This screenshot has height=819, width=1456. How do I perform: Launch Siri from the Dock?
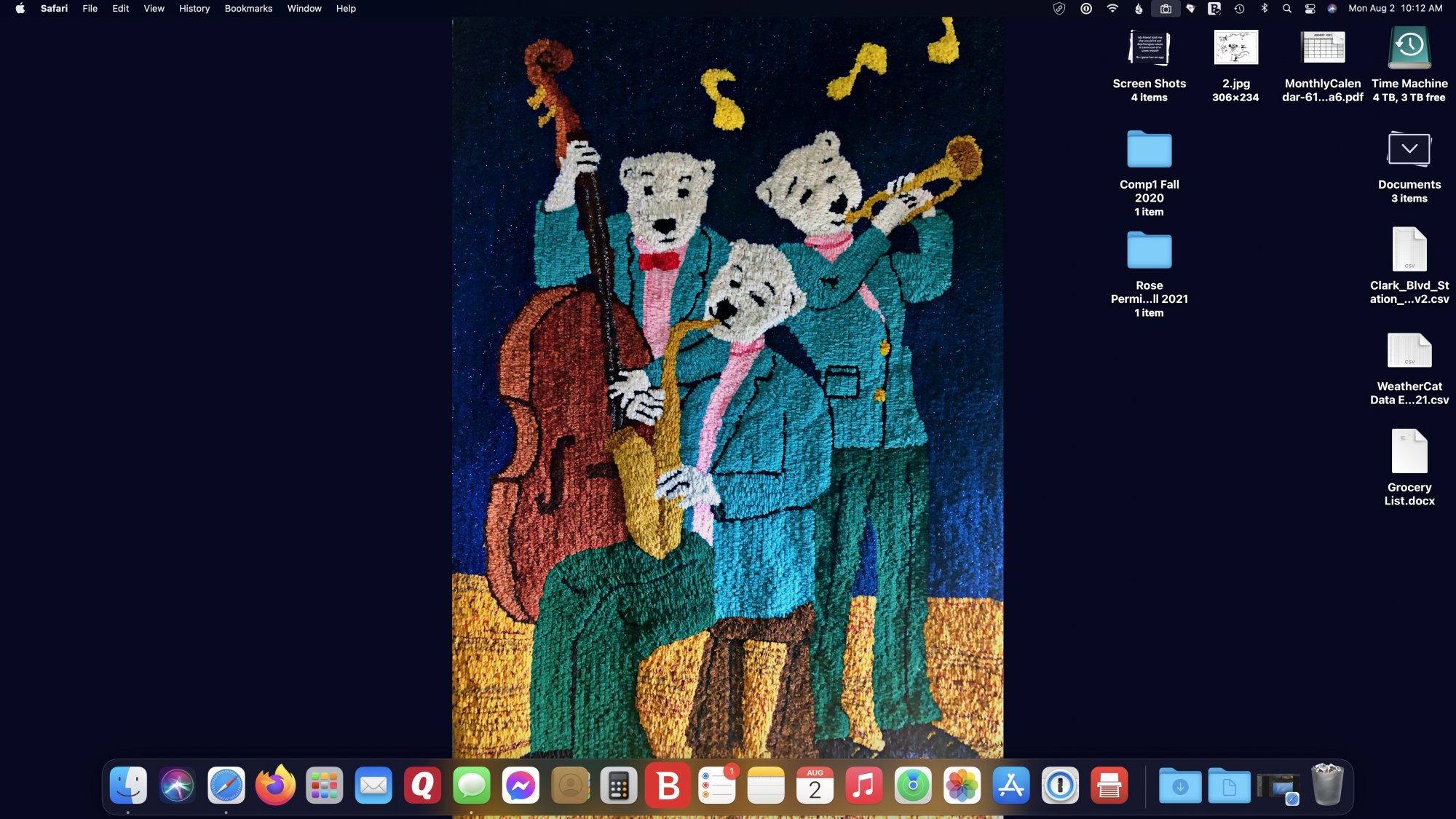(x=177, y=786)
